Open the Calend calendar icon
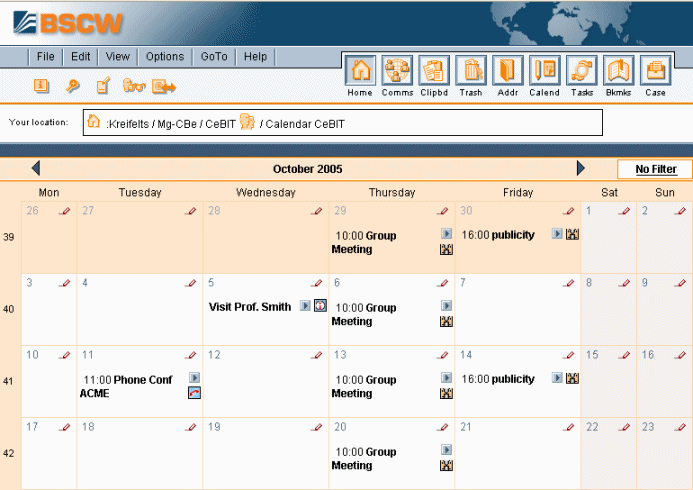The image size is (693, 490). tap(545, 71)
